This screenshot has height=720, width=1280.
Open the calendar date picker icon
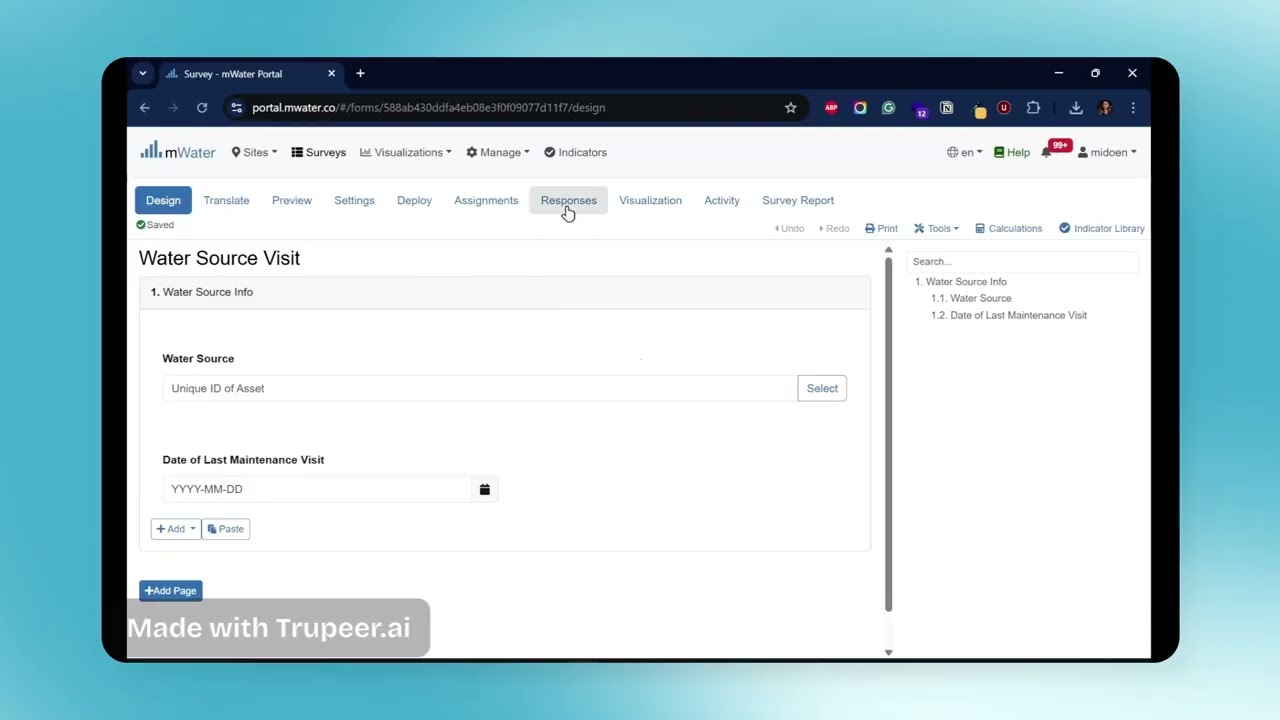point(485,489)
